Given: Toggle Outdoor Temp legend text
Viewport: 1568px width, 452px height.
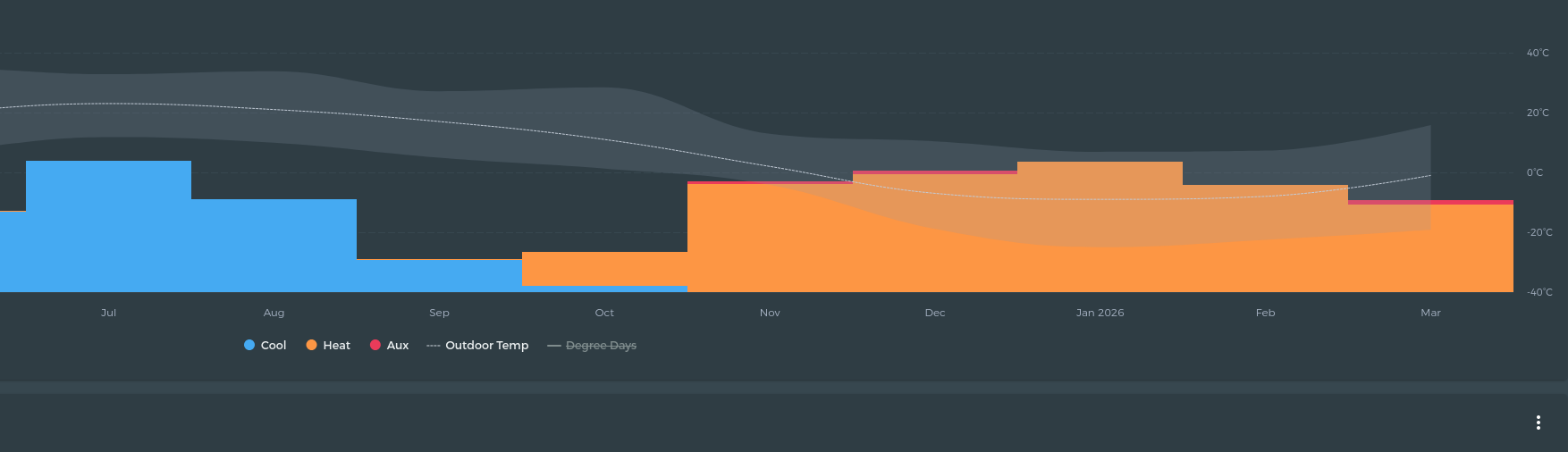Looking at the screenshot, I should pos(486,346).
